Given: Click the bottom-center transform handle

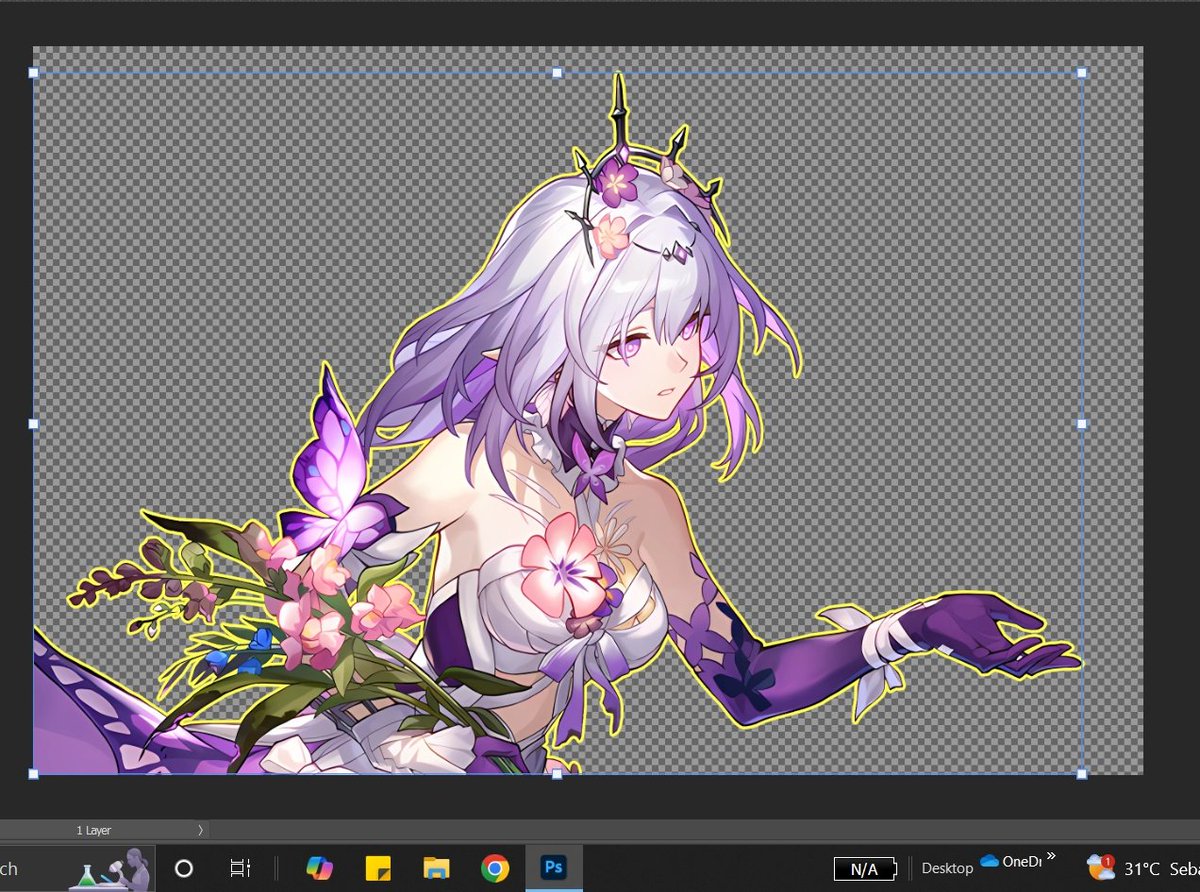Looking at the screenshot, I should coord(557,773).
